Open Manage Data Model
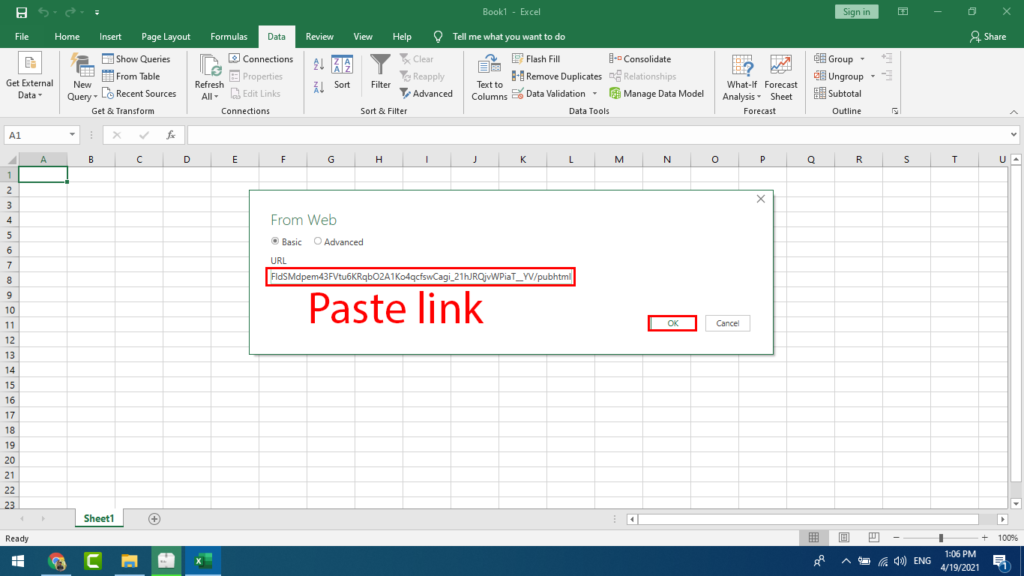This screenshot has width=1024, height=576. point(656,93)
